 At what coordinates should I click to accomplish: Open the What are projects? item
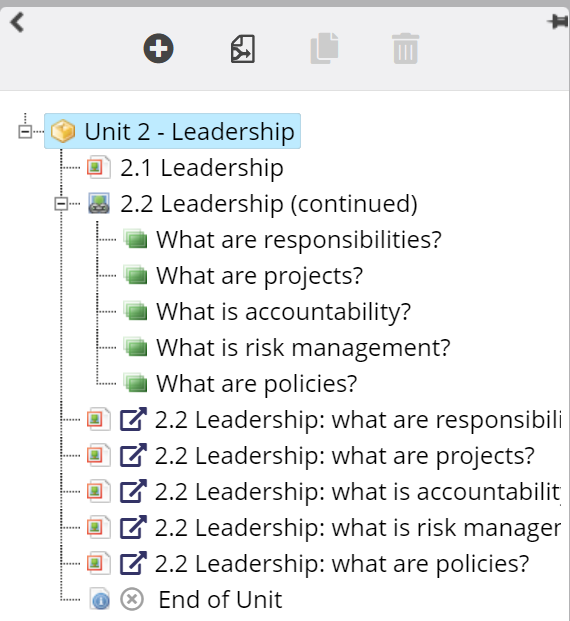point(259,276)
